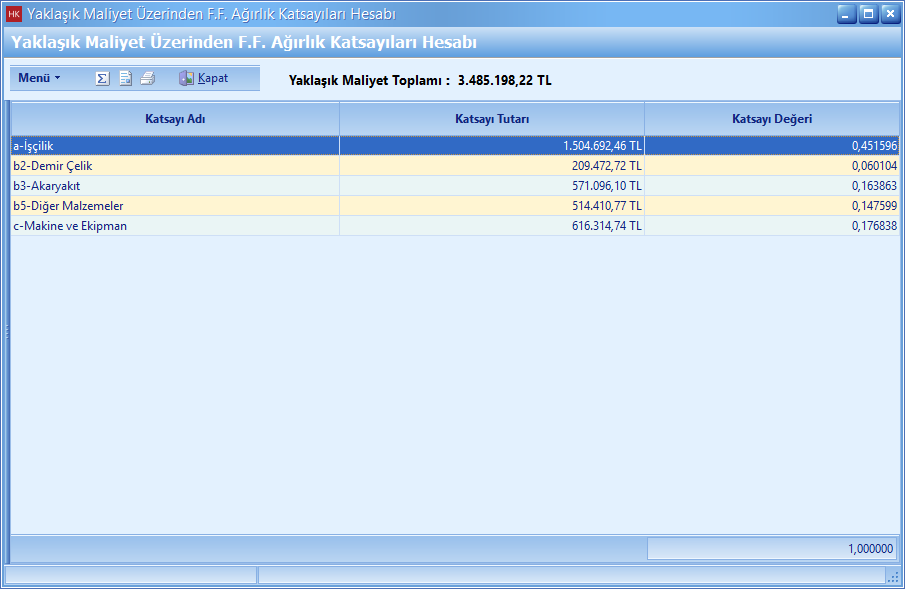
Task: Click the printer icon in toolbar
Action: point(147,78)
